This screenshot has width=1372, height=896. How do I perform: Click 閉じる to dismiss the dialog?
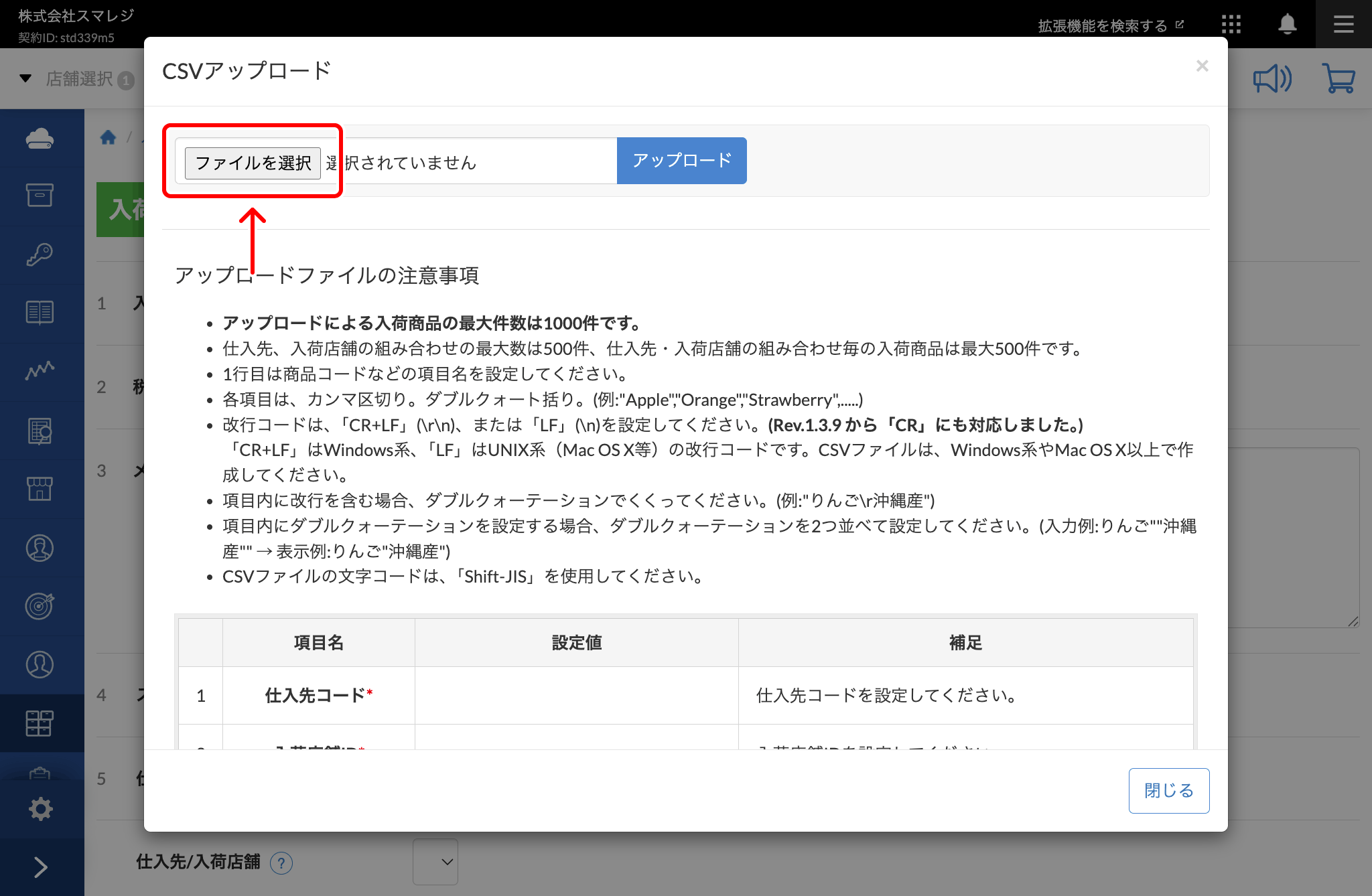coord(1168,790)
